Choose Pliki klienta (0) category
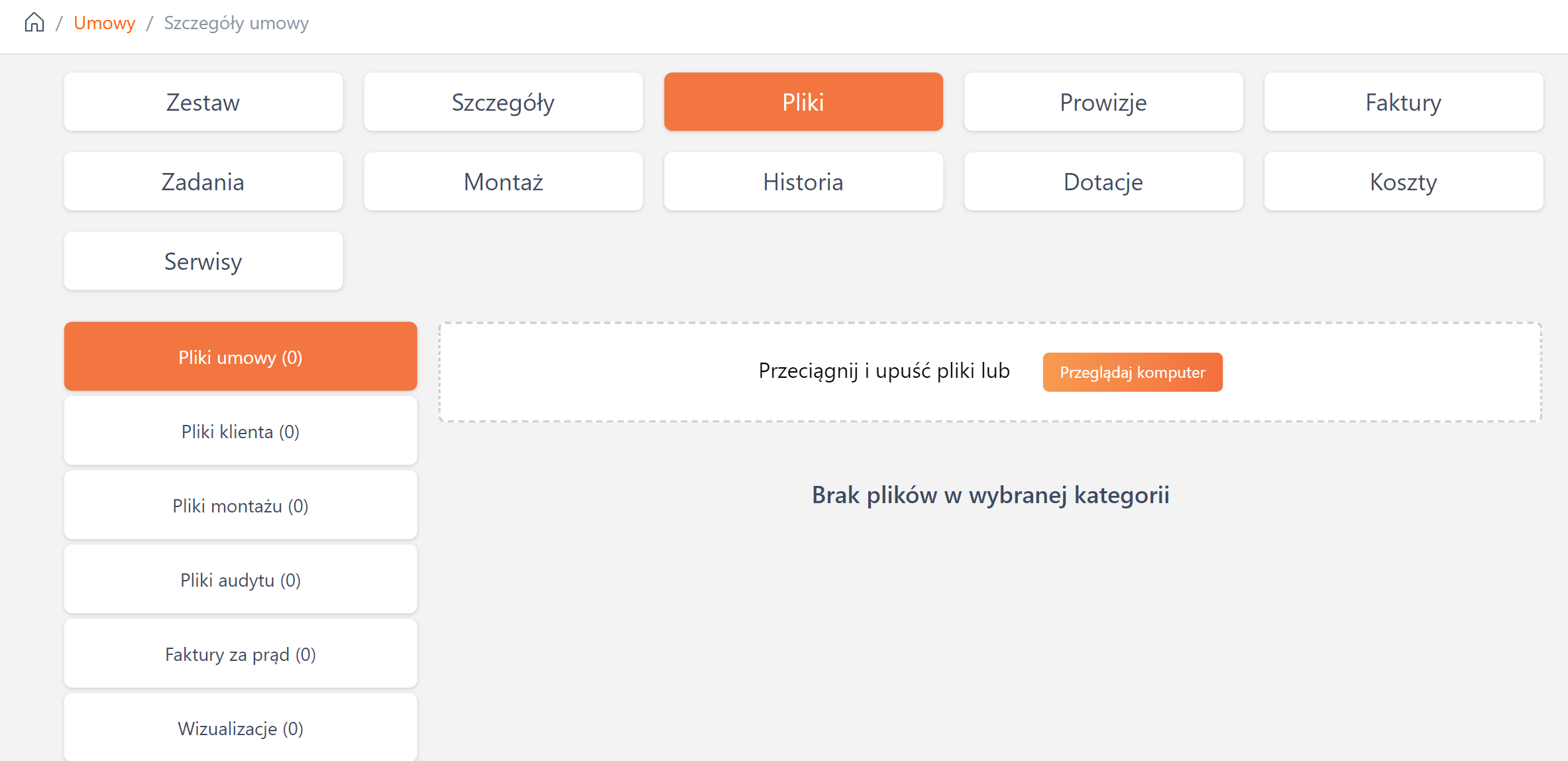The height and width of the screenshot is (761, 1568). (x=241, y=432)
